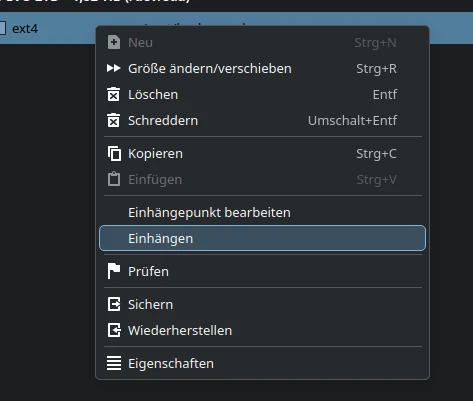This screenshot has height=401, width=473.
Task: Click the new document icon beside Neu
Action: [114, 42]
